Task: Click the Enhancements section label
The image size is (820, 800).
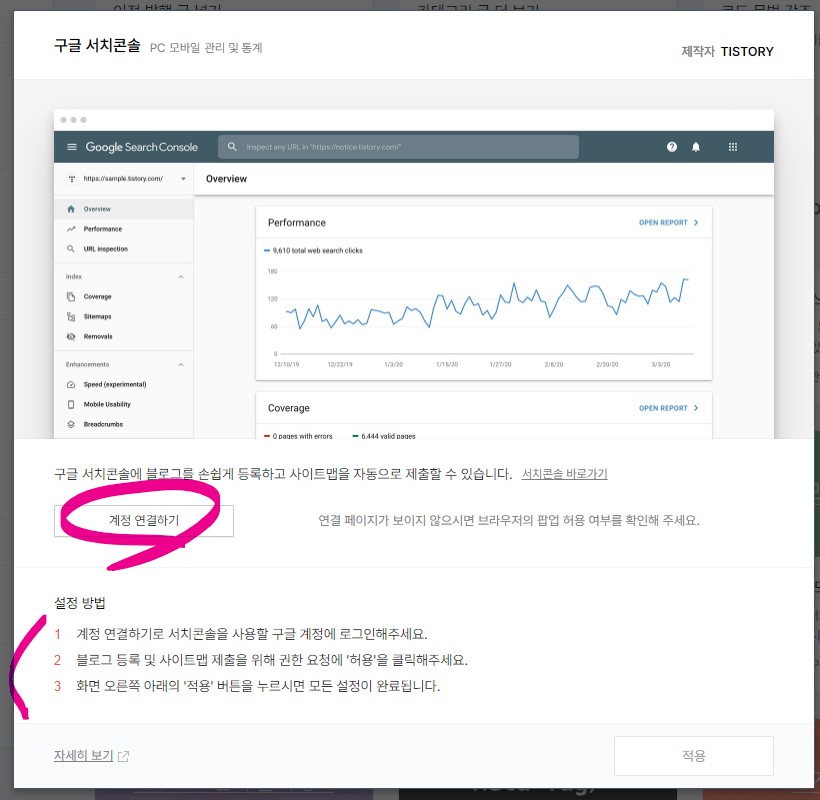Action: [x=87, y=364]
